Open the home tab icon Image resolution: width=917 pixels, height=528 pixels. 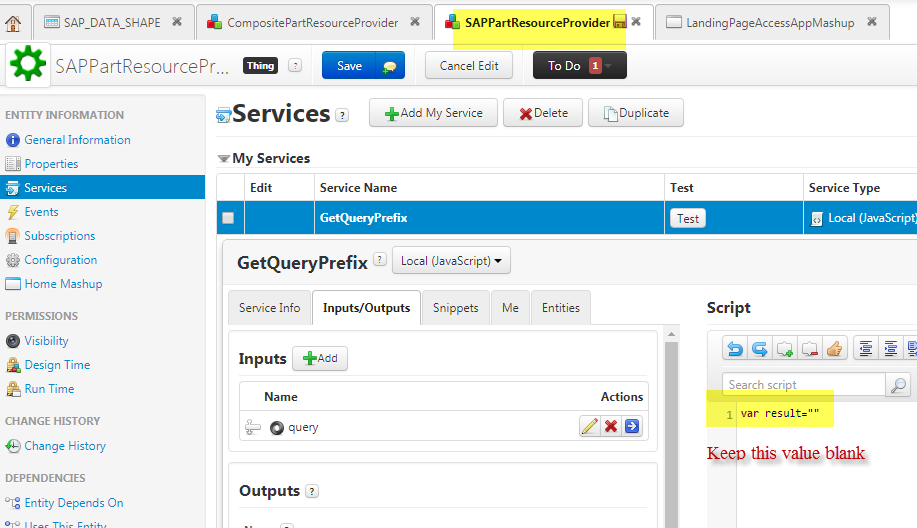(13, 23)
